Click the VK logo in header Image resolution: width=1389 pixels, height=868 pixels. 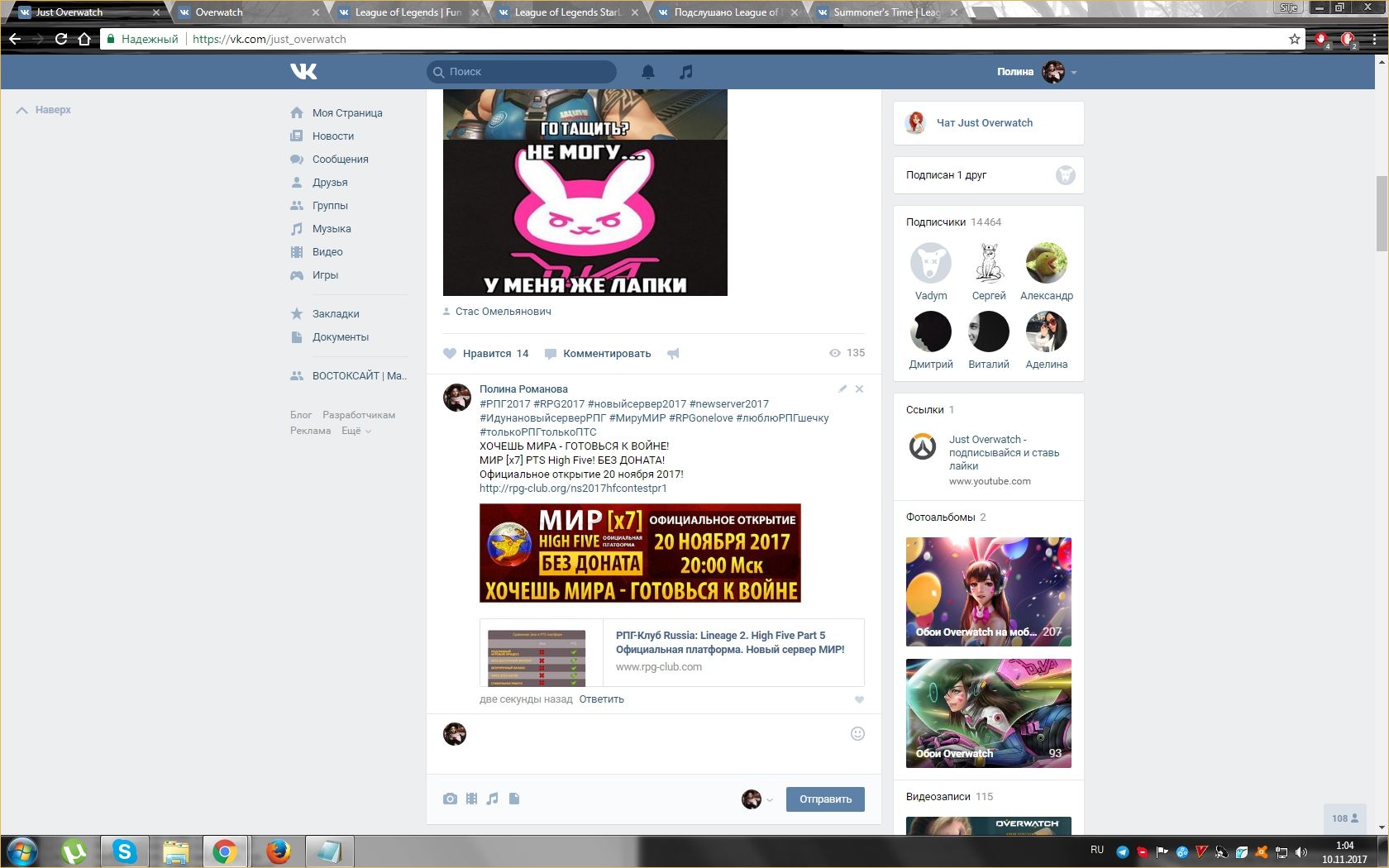click(x=303, y=72)
